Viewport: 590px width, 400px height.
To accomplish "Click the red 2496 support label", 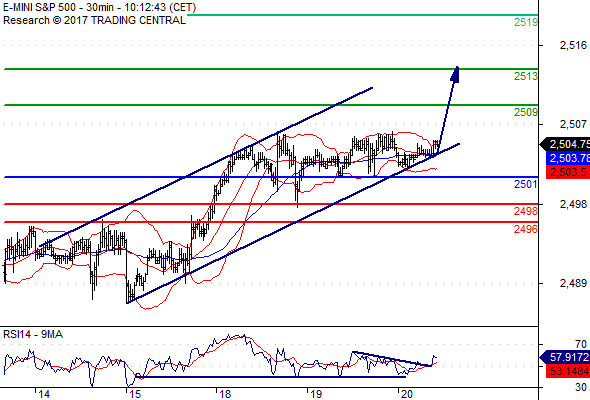I will [526, 229].
